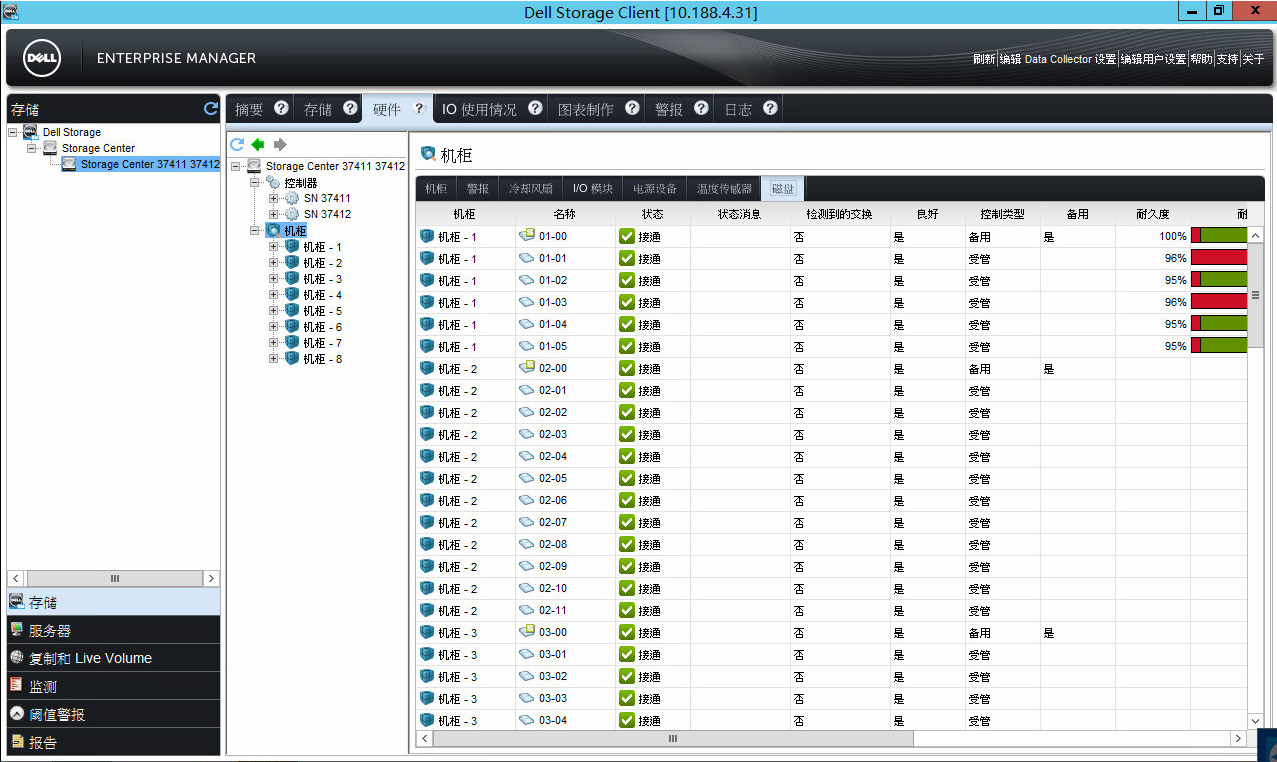Expand SN 37412 controller node
Image resolution: width=1277 pixels, height=762 pixels.
274,214
